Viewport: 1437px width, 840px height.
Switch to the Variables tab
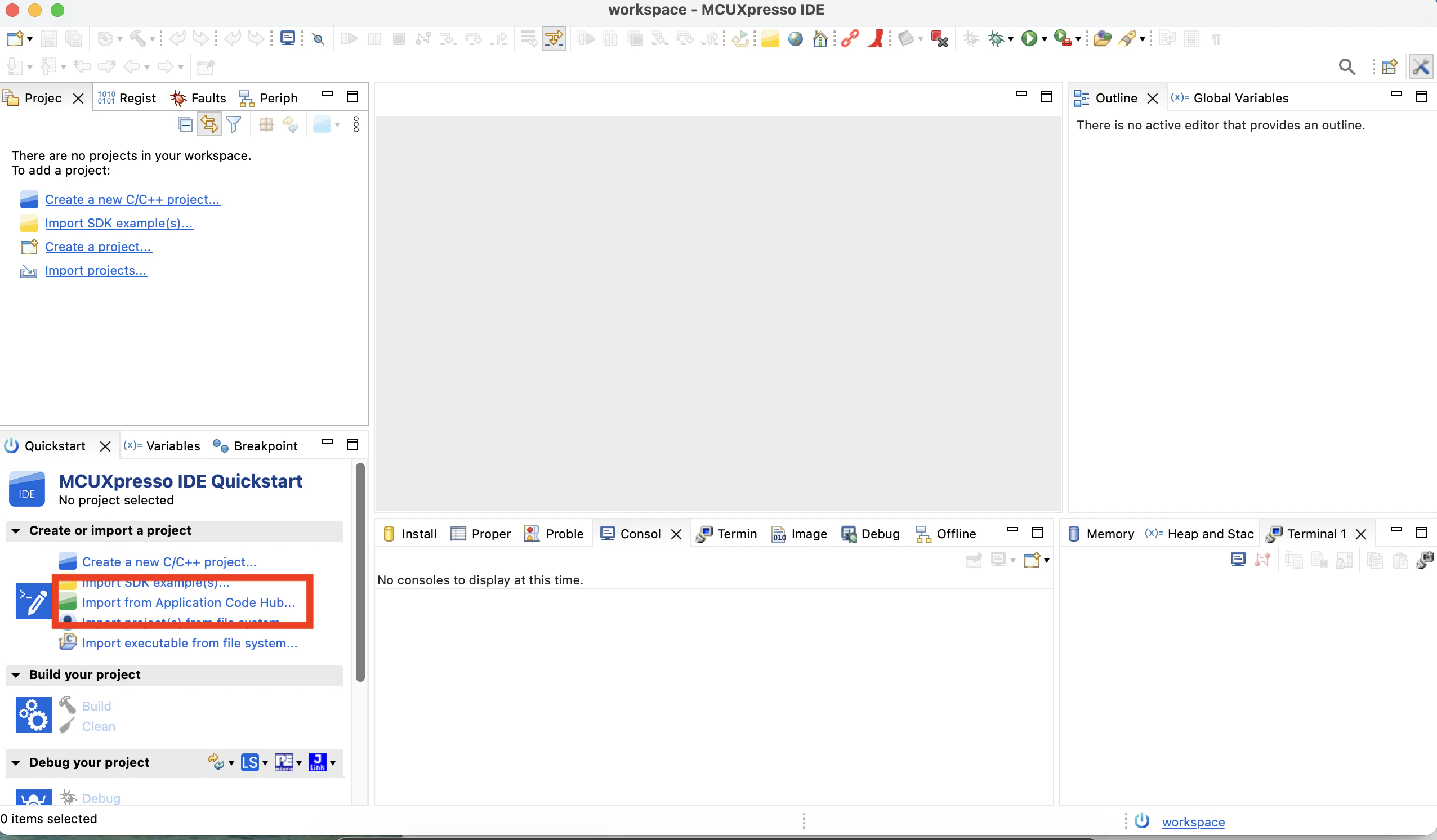pos(162,446)
